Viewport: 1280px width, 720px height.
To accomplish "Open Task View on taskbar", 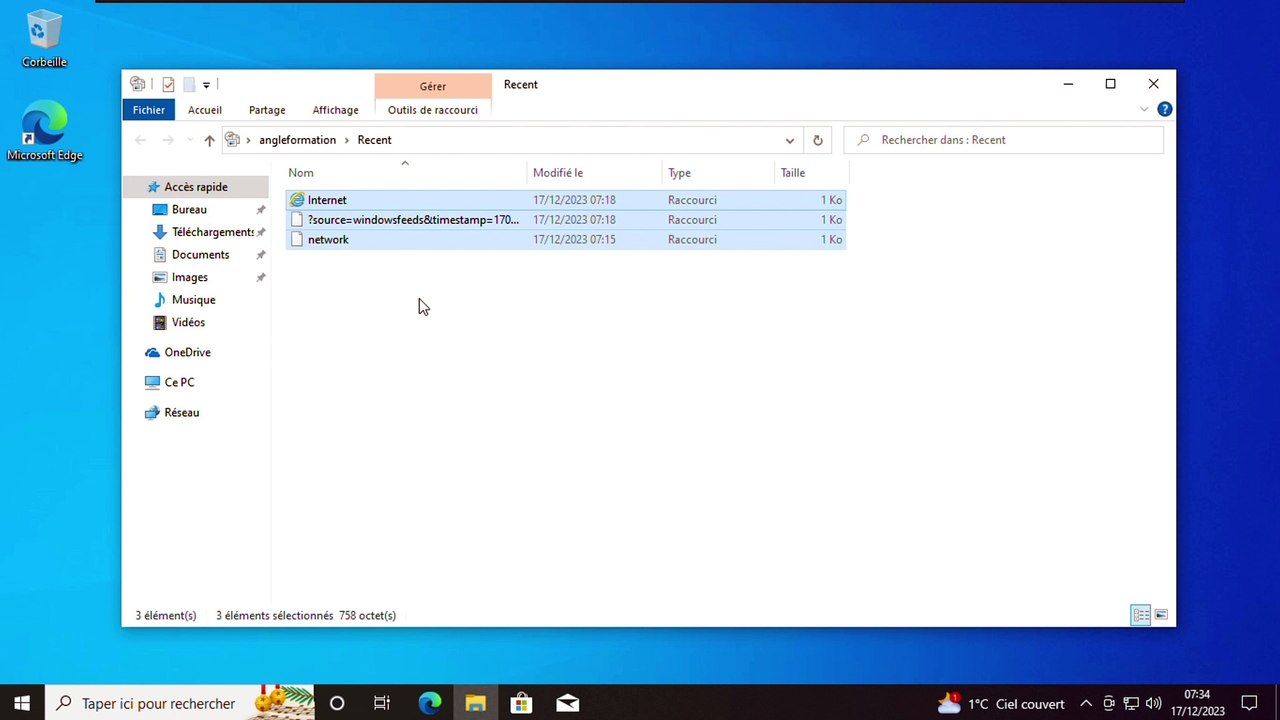I will point(382,703).
